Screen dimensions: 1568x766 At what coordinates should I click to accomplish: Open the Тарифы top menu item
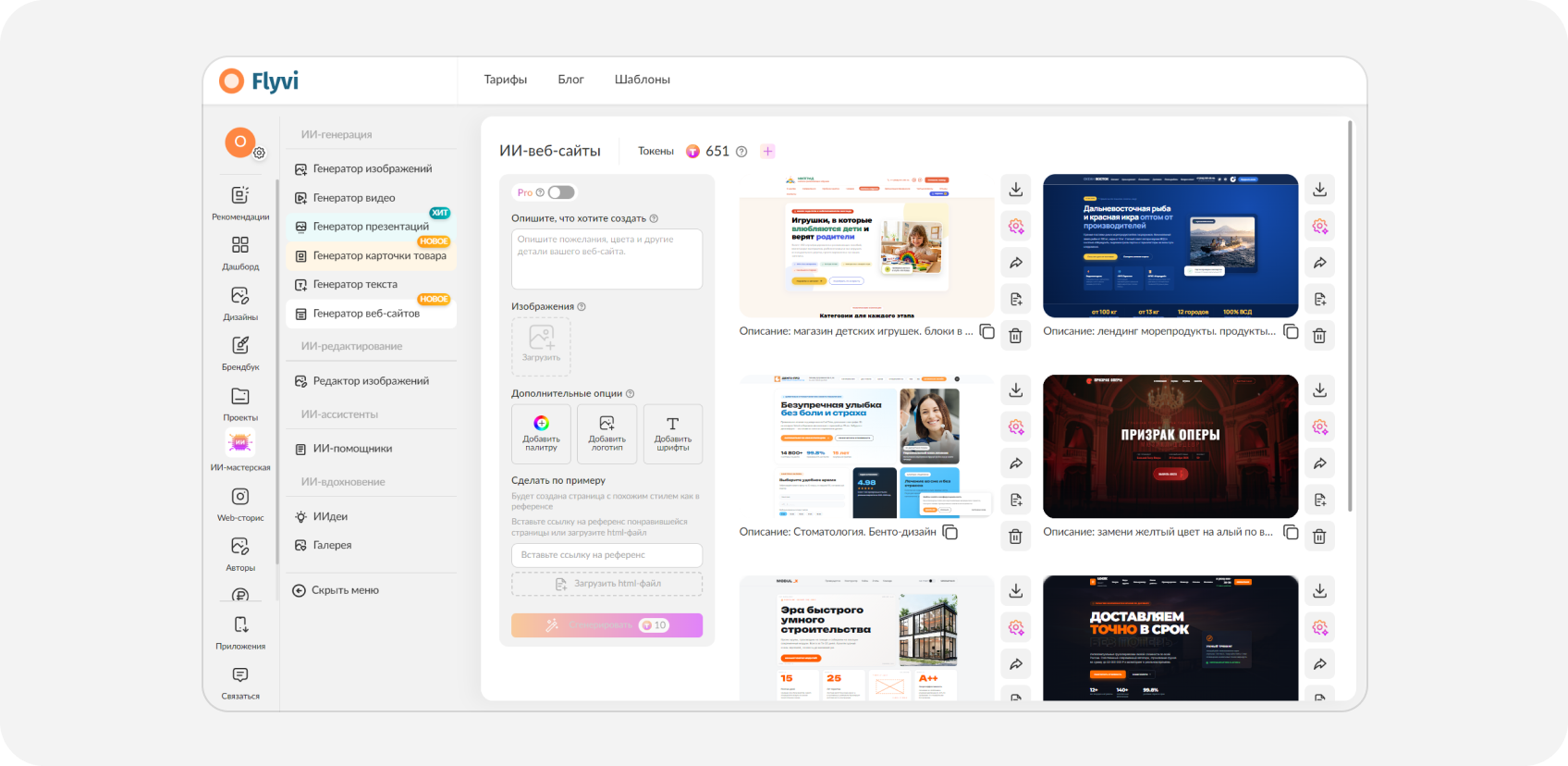click(x=506, y=80)
